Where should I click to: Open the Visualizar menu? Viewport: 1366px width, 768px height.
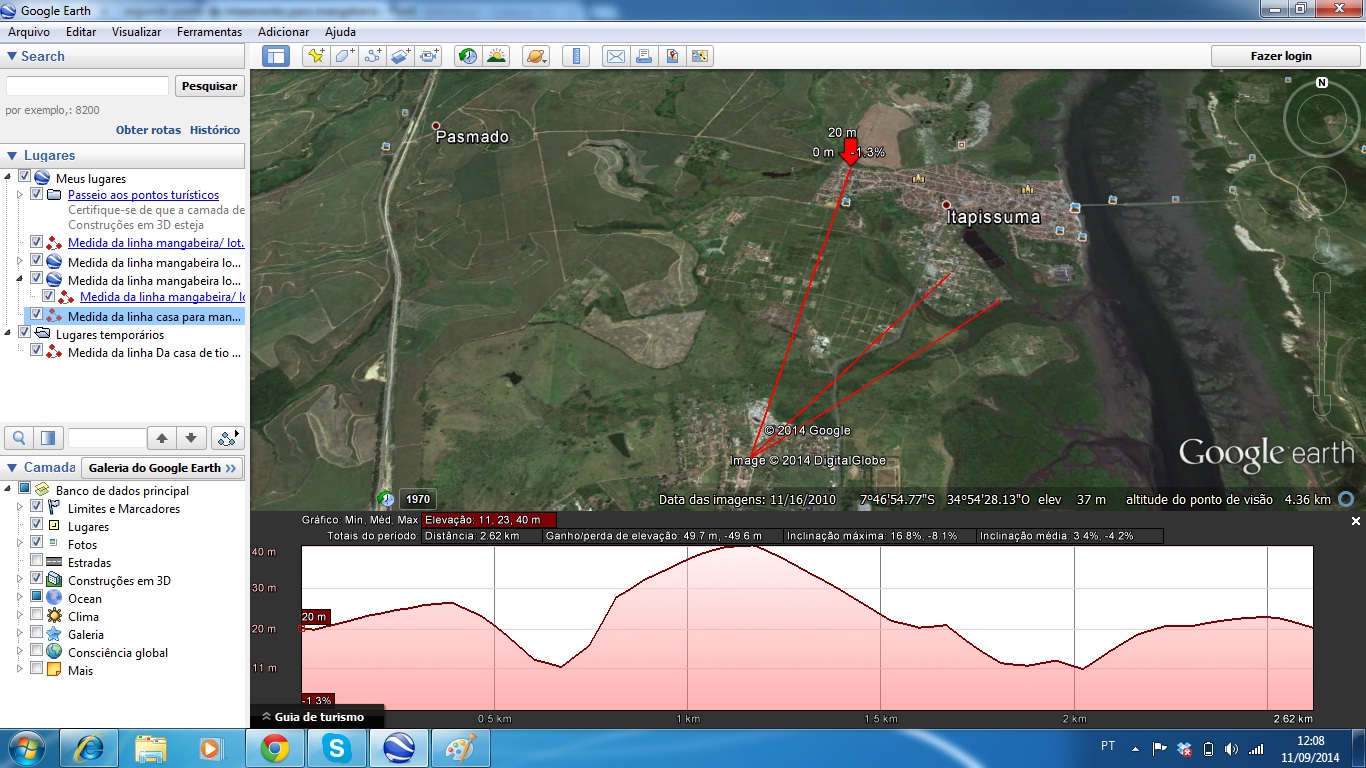pyautogui.click(x=136, y=32)
